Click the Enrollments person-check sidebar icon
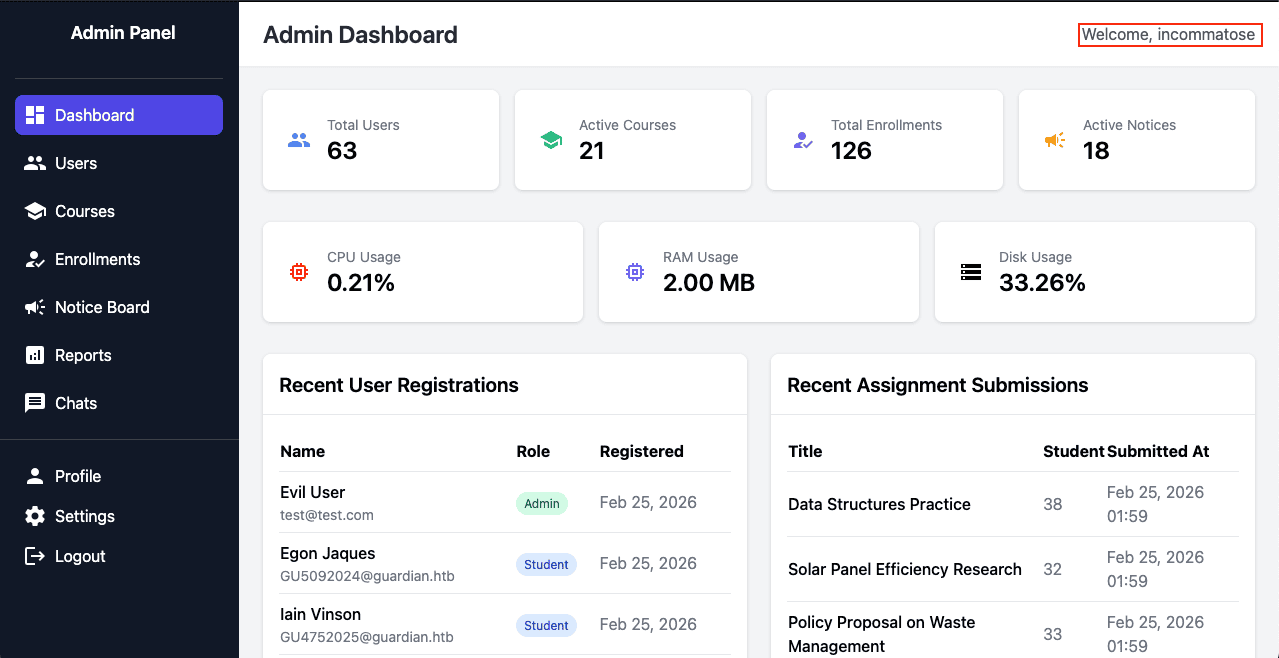This screenshot has height=658, width=1279. pyautogui.click(x=35, y=259)
